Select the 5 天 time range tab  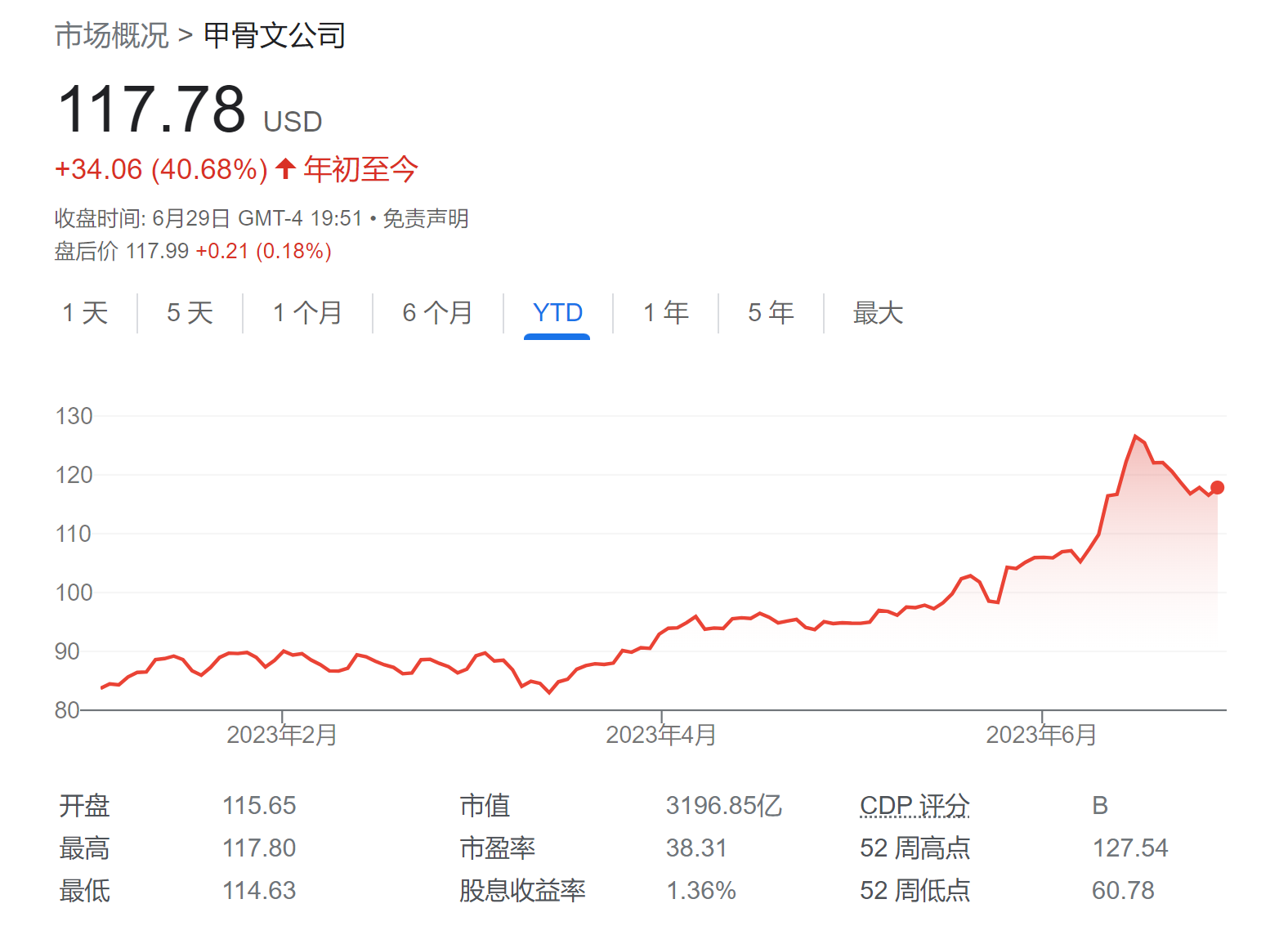(x=190, y=312)
